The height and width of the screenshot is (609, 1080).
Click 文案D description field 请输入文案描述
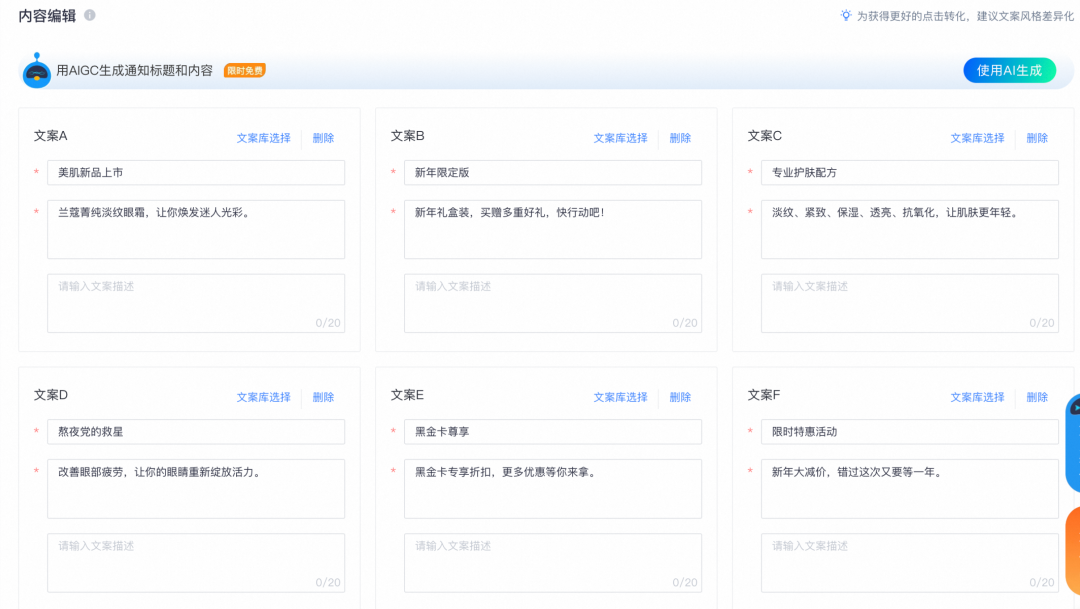(196, 563)
